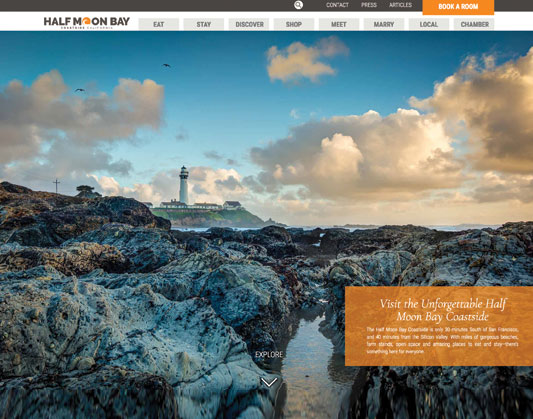Select the Marry menu item
The height and width of the screenshot is (419, 533).
tap(384, 24)
